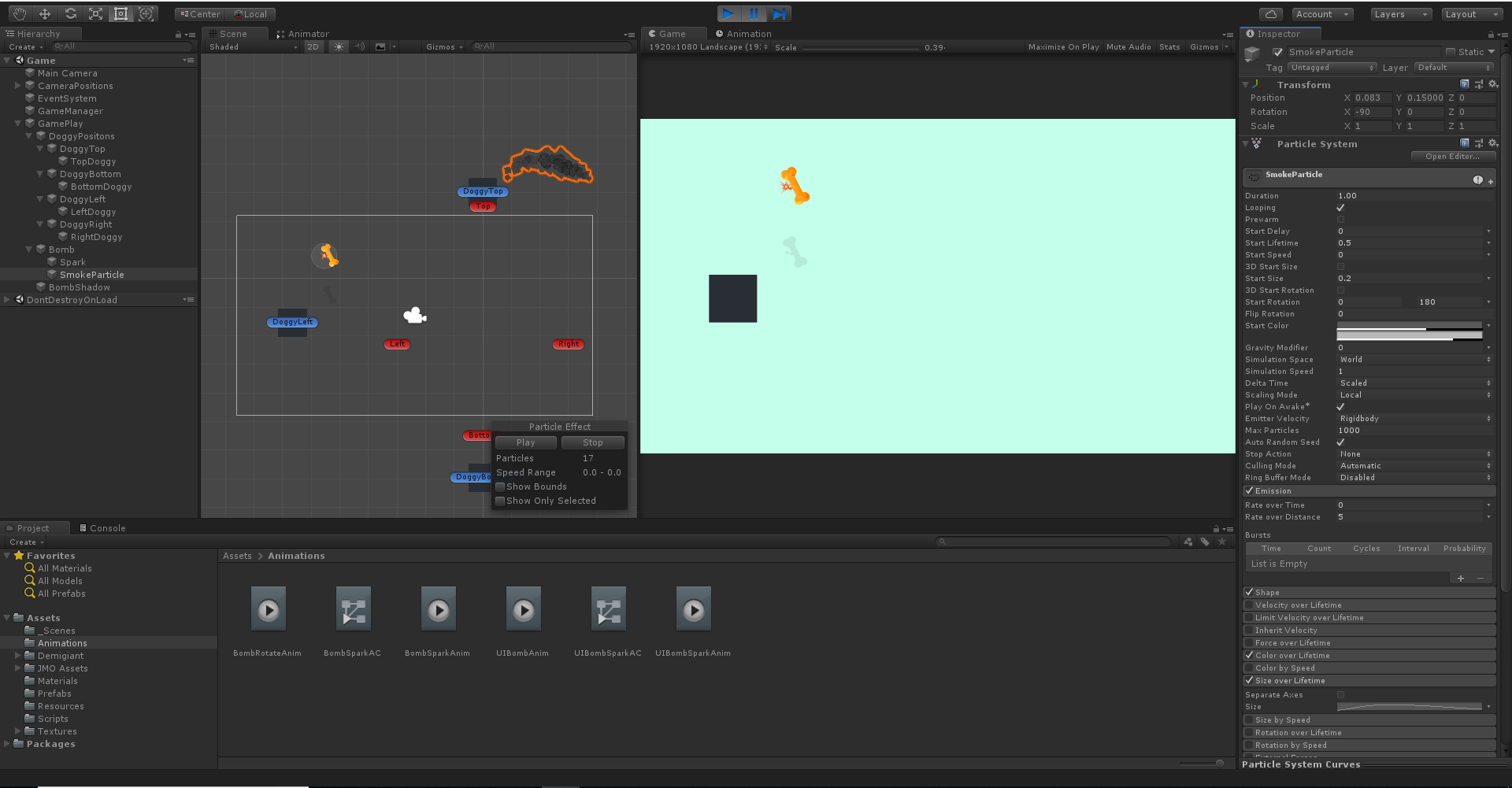
Task: Toggle Play On Awake checkbox
Action: [1340, 407]
